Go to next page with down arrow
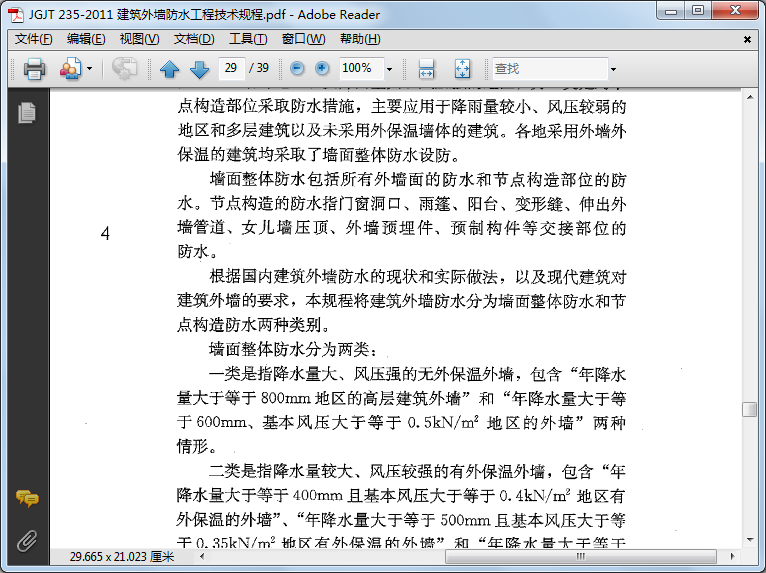Image resolution: width=766 pixels, height=573 pixels. coord(199,69)
